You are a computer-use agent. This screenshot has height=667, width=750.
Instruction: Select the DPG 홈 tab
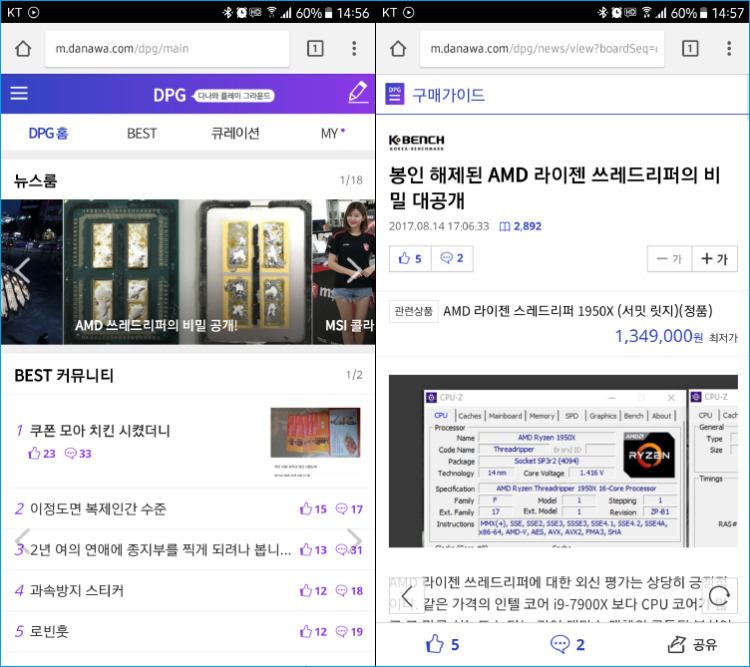[x=48, y=133]
